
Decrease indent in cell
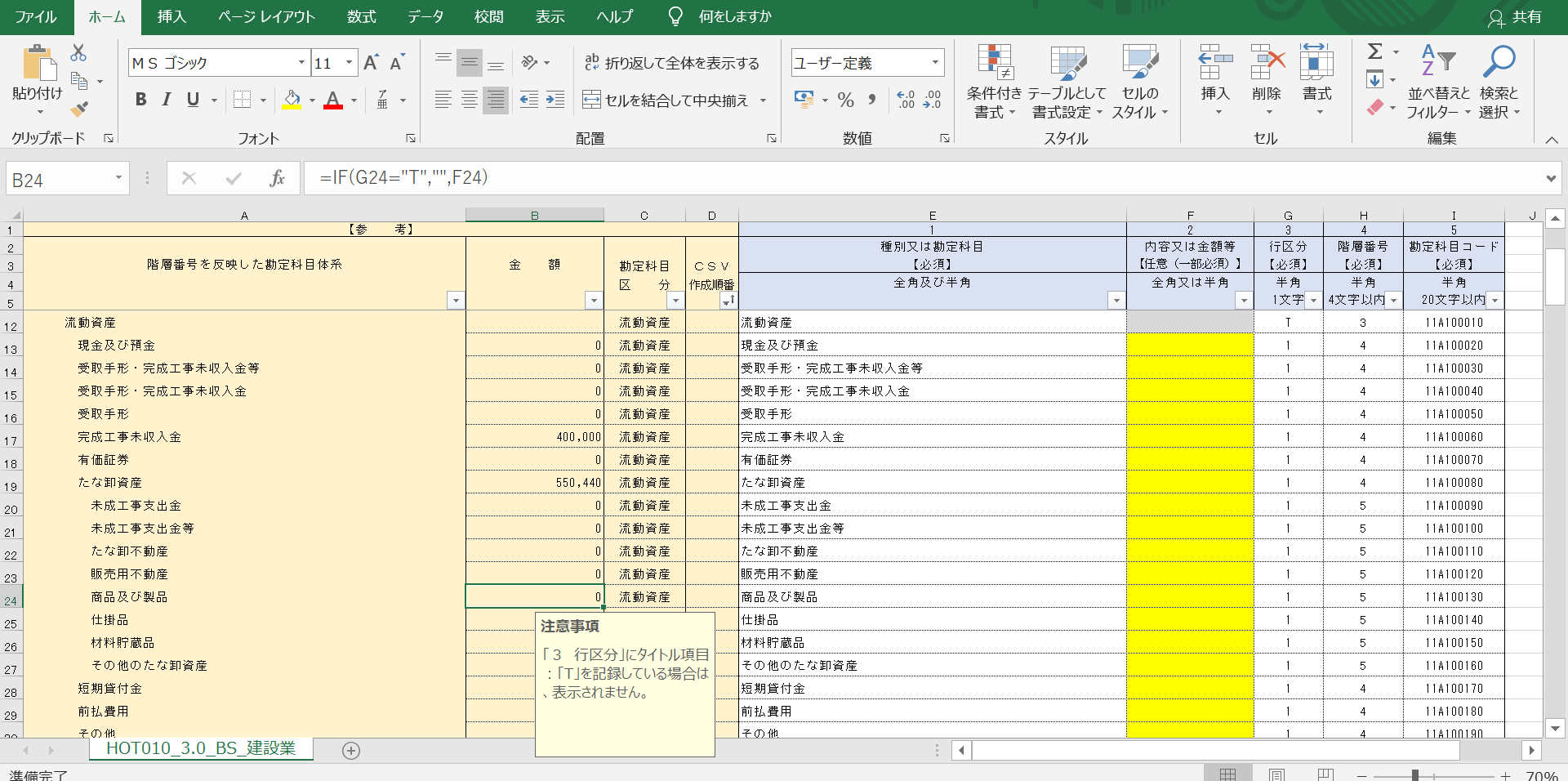click(x=529, y=100)
